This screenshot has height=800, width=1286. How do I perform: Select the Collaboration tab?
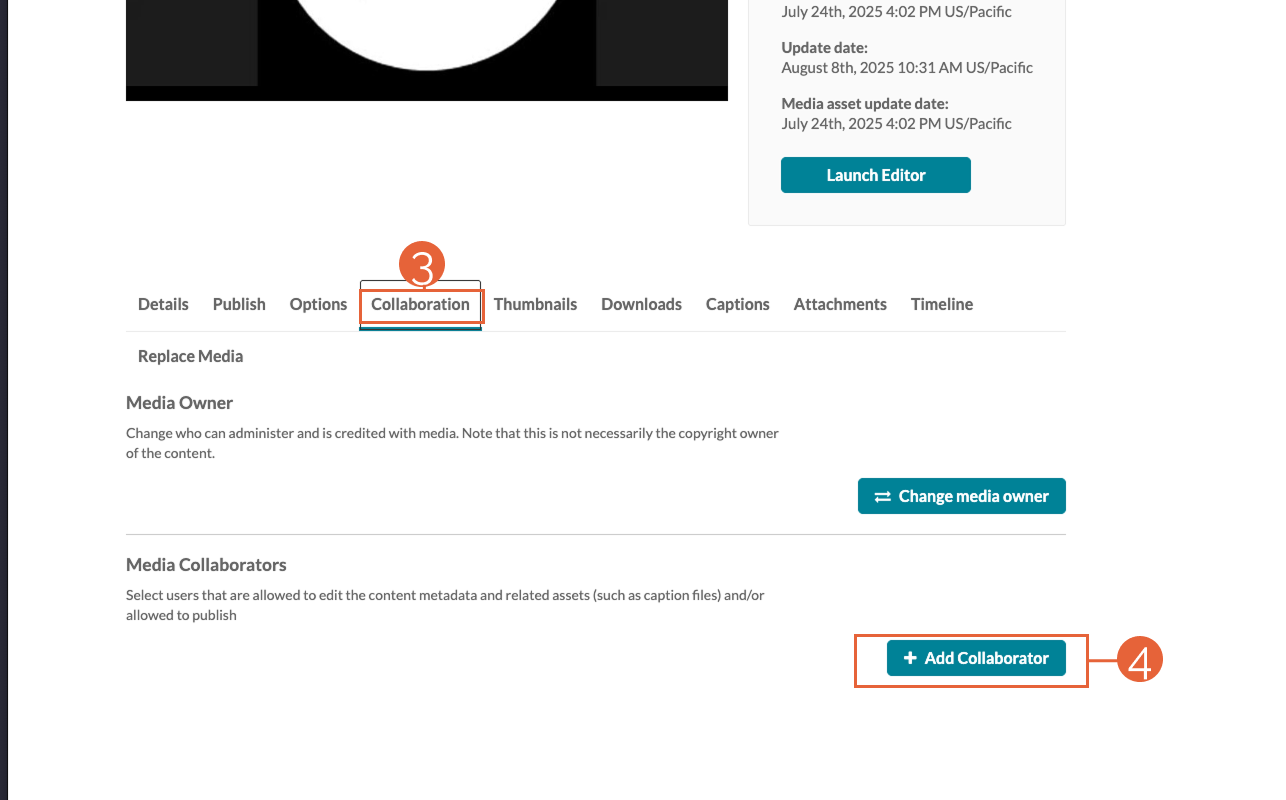420,304
